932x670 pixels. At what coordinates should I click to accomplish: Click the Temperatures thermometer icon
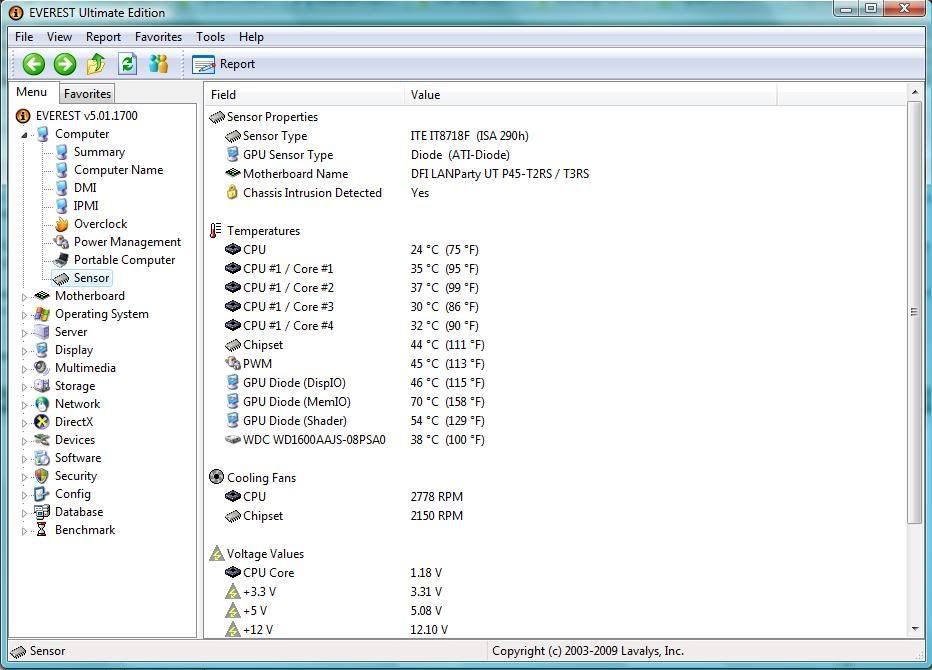[x=216, y=231]
